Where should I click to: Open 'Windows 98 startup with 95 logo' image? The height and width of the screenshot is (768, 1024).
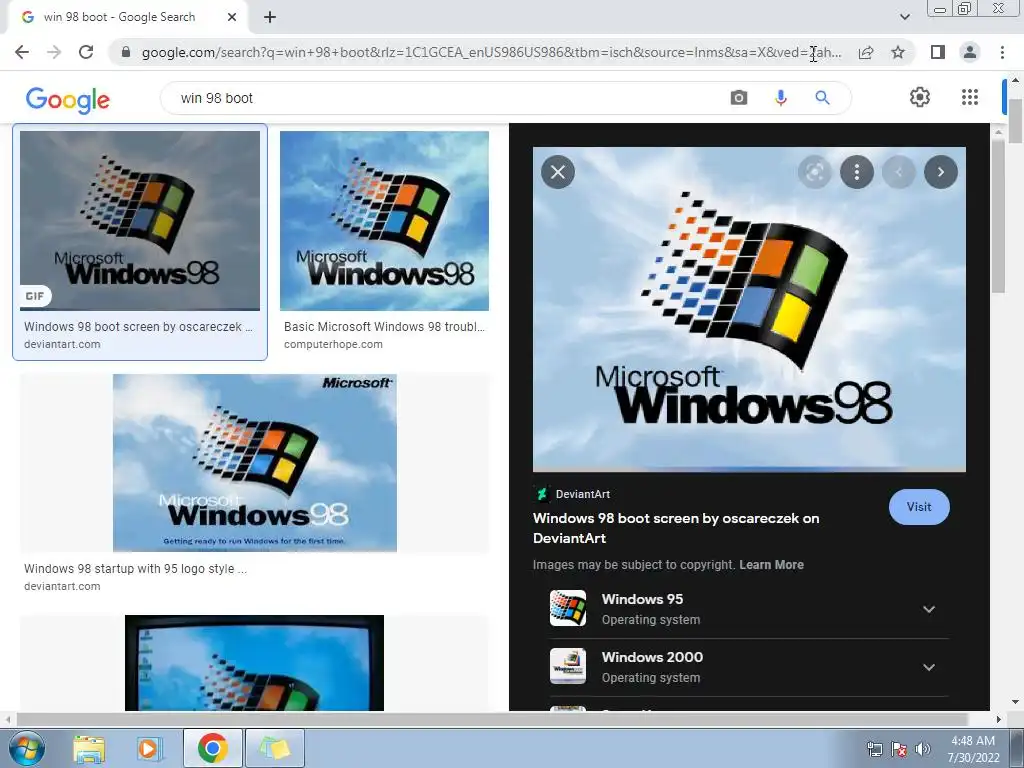pyautogui.click(x=255, y=463)
